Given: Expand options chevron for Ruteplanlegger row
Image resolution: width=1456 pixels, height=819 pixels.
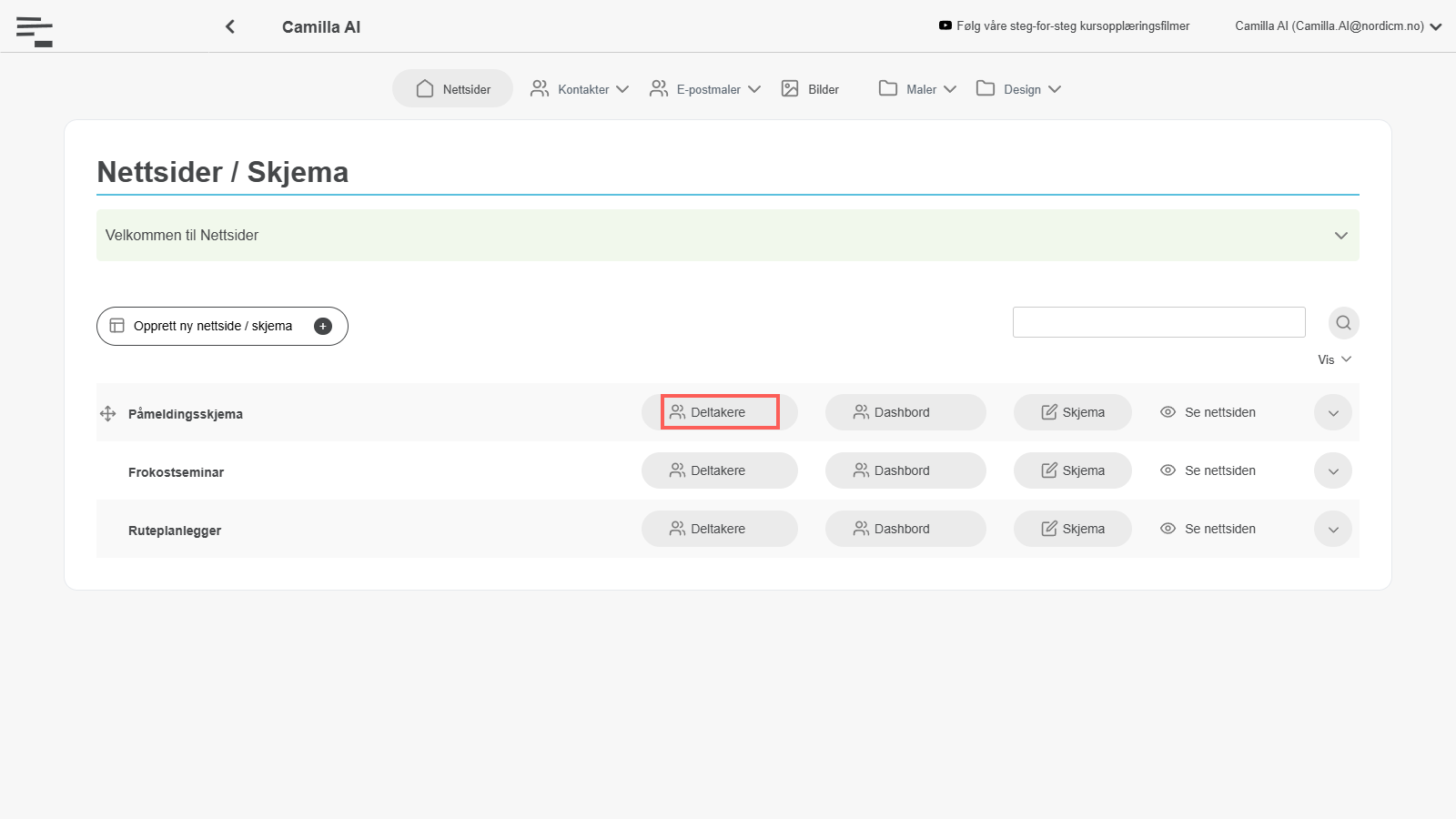Looking at the screenshot, I should coord(1333,530).
